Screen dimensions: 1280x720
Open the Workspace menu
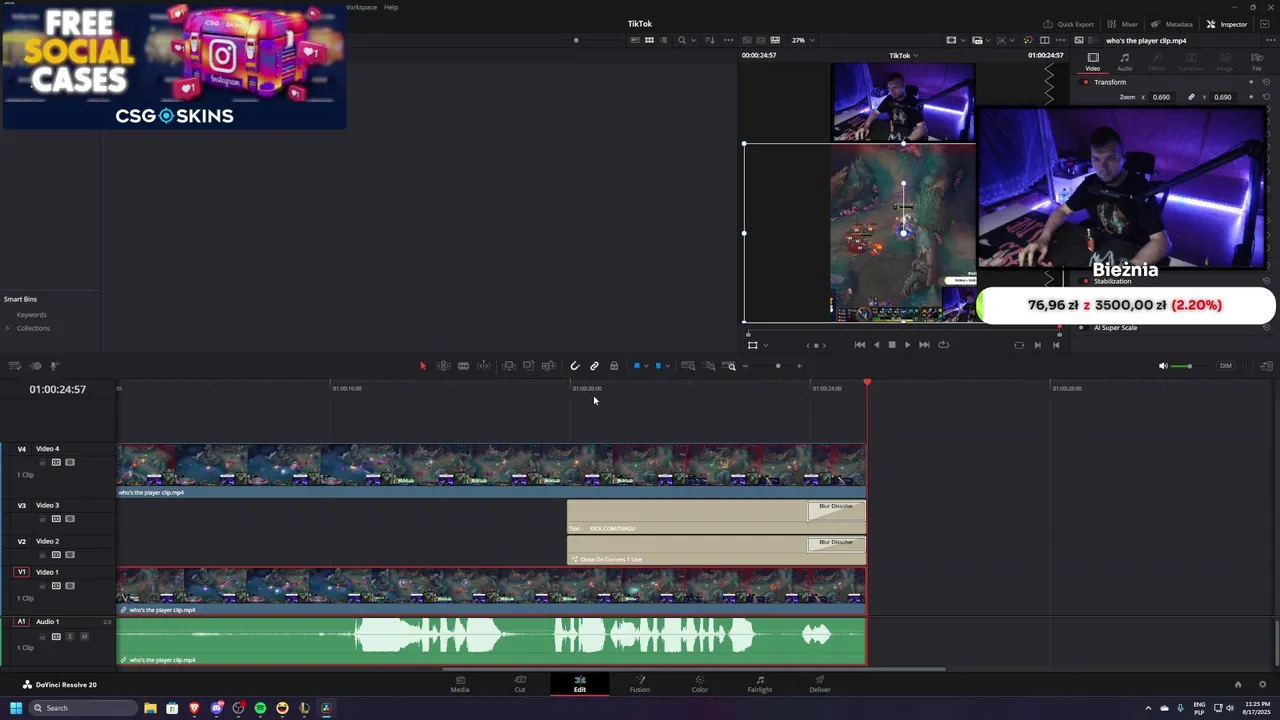coord(361,7)
